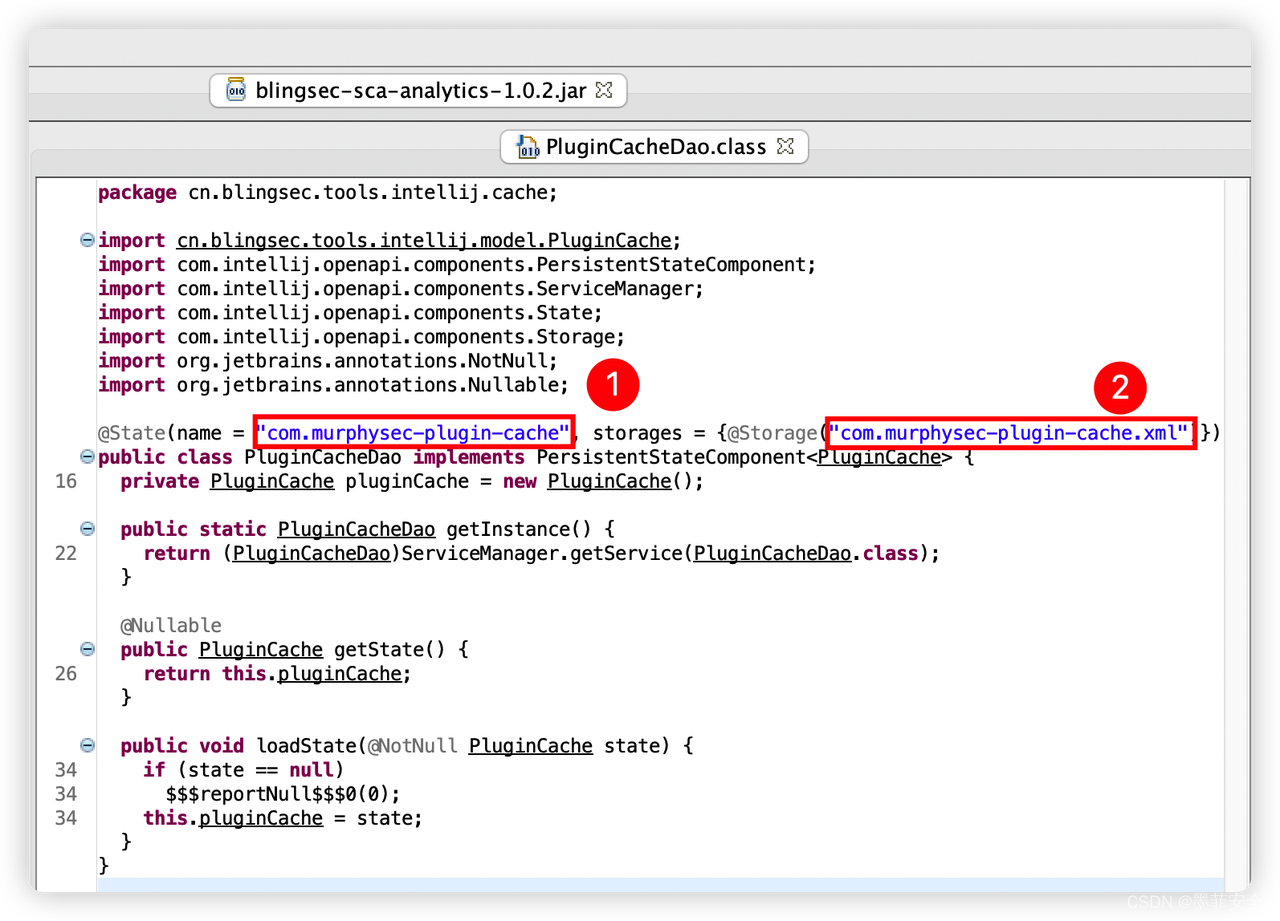Viewport: 1280px width, 921px height.
Task: Click the org.jetbrains.annotations.Nullable import line
Action: [x=334, y=385]
